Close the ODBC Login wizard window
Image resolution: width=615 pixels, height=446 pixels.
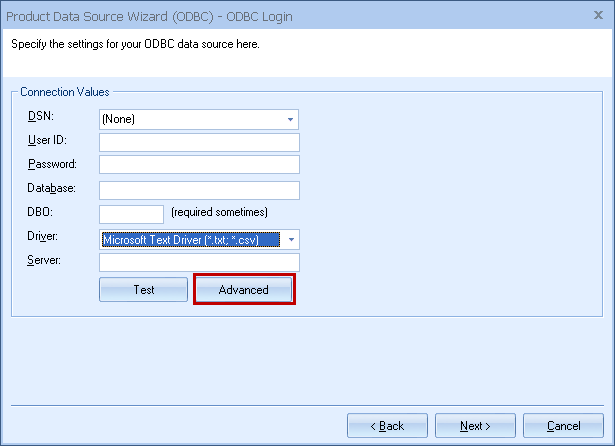click(596, 13)
